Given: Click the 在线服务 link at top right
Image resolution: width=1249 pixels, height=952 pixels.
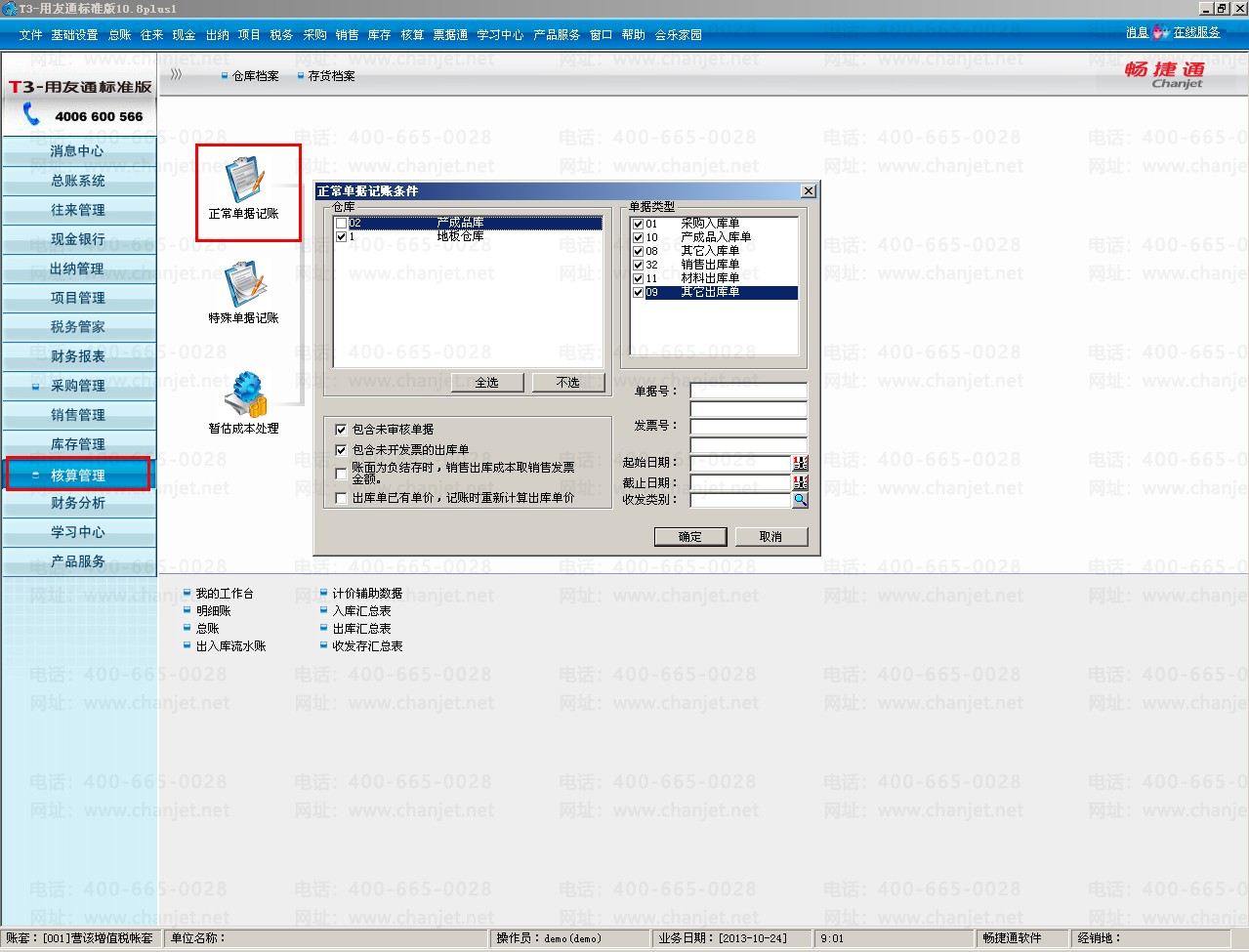Looking at the screenshot, I should click(x=1196, y=32).
